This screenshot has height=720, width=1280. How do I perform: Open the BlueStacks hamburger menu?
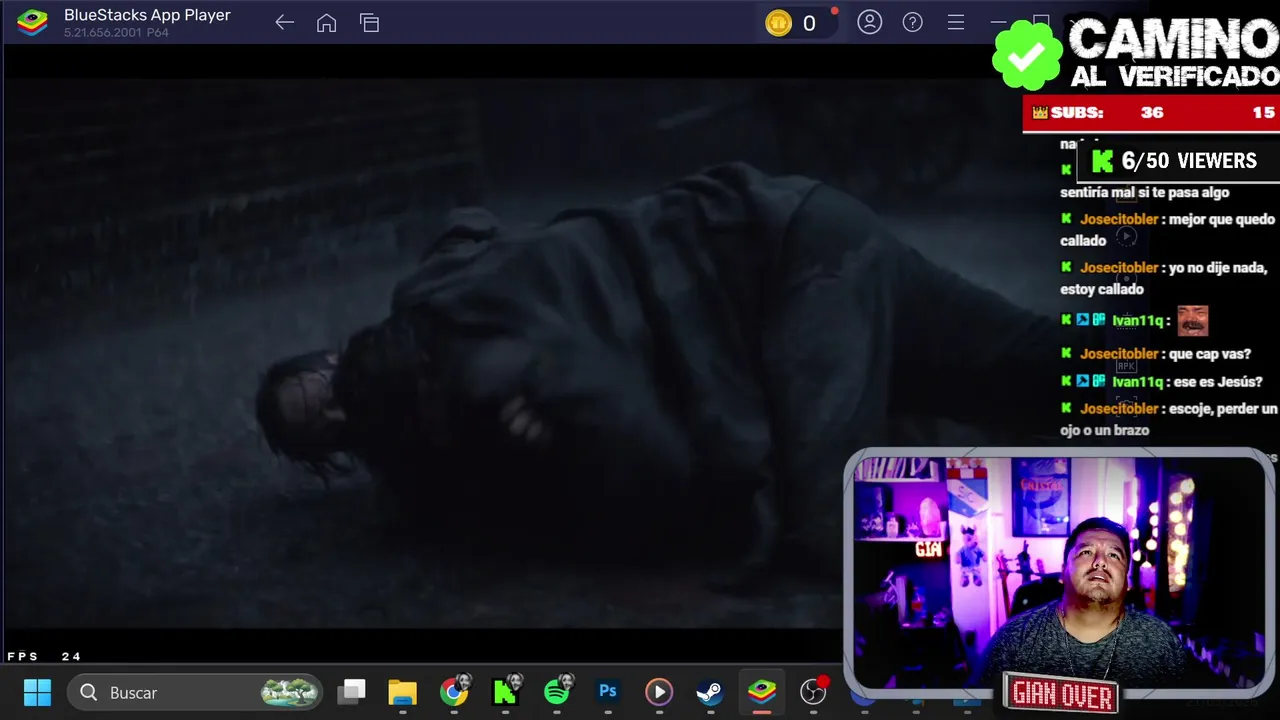pos(956,22)
